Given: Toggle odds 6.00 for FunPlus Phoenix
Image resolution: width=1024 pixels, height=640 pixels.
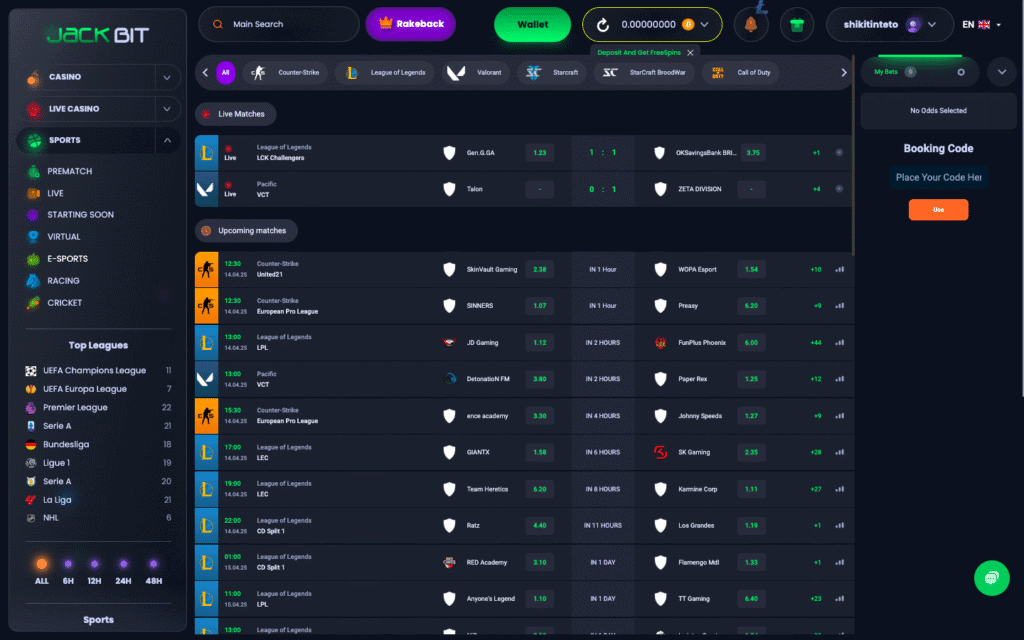Looking at the screenshot, I should 751,342.
